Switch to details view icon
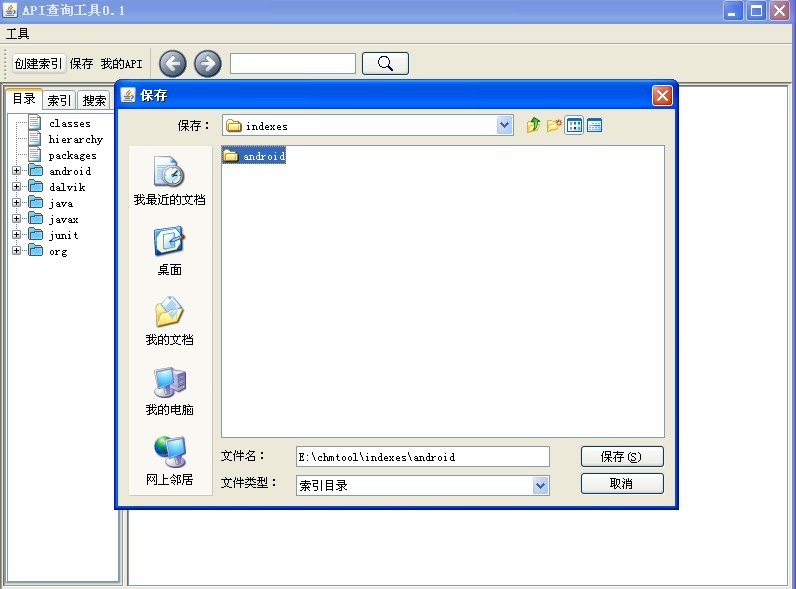The width and height of the screenshot is (796, 589). click(594, 125)
